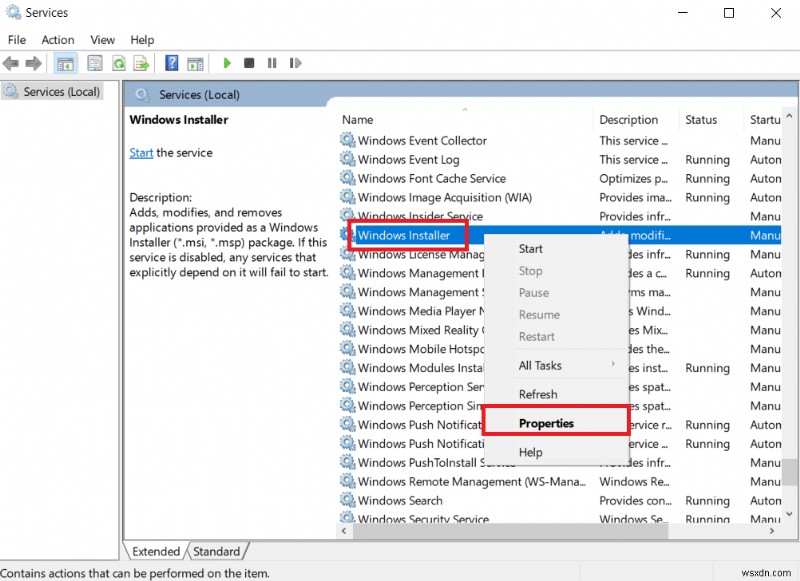Choose Refresh in the context menu
The height and width of the screenshot is (581, 800).
click(x=538, y=394)
